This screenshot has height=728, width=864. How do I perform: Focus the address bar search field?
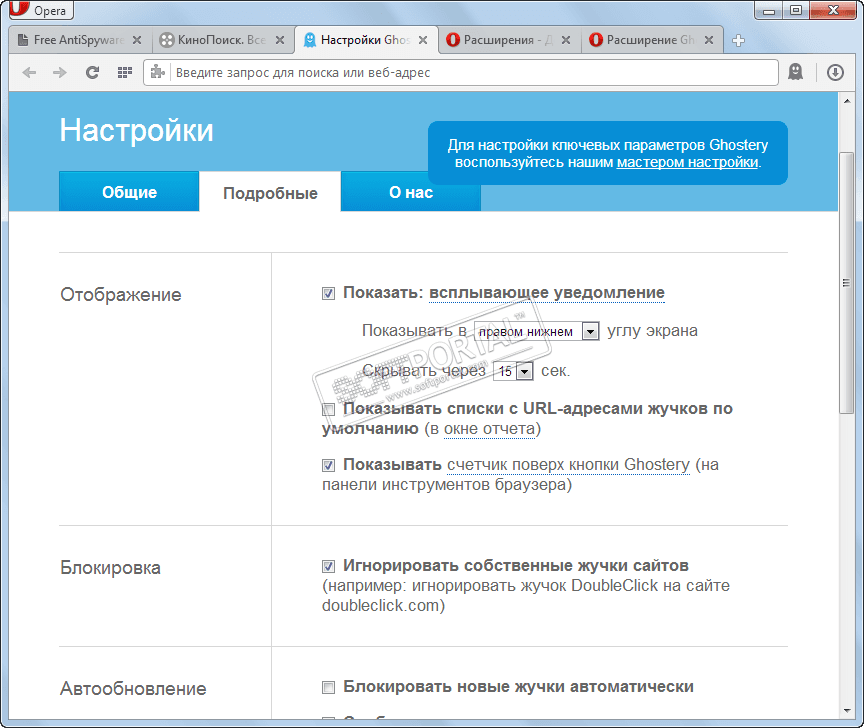(x=461, y=72)
